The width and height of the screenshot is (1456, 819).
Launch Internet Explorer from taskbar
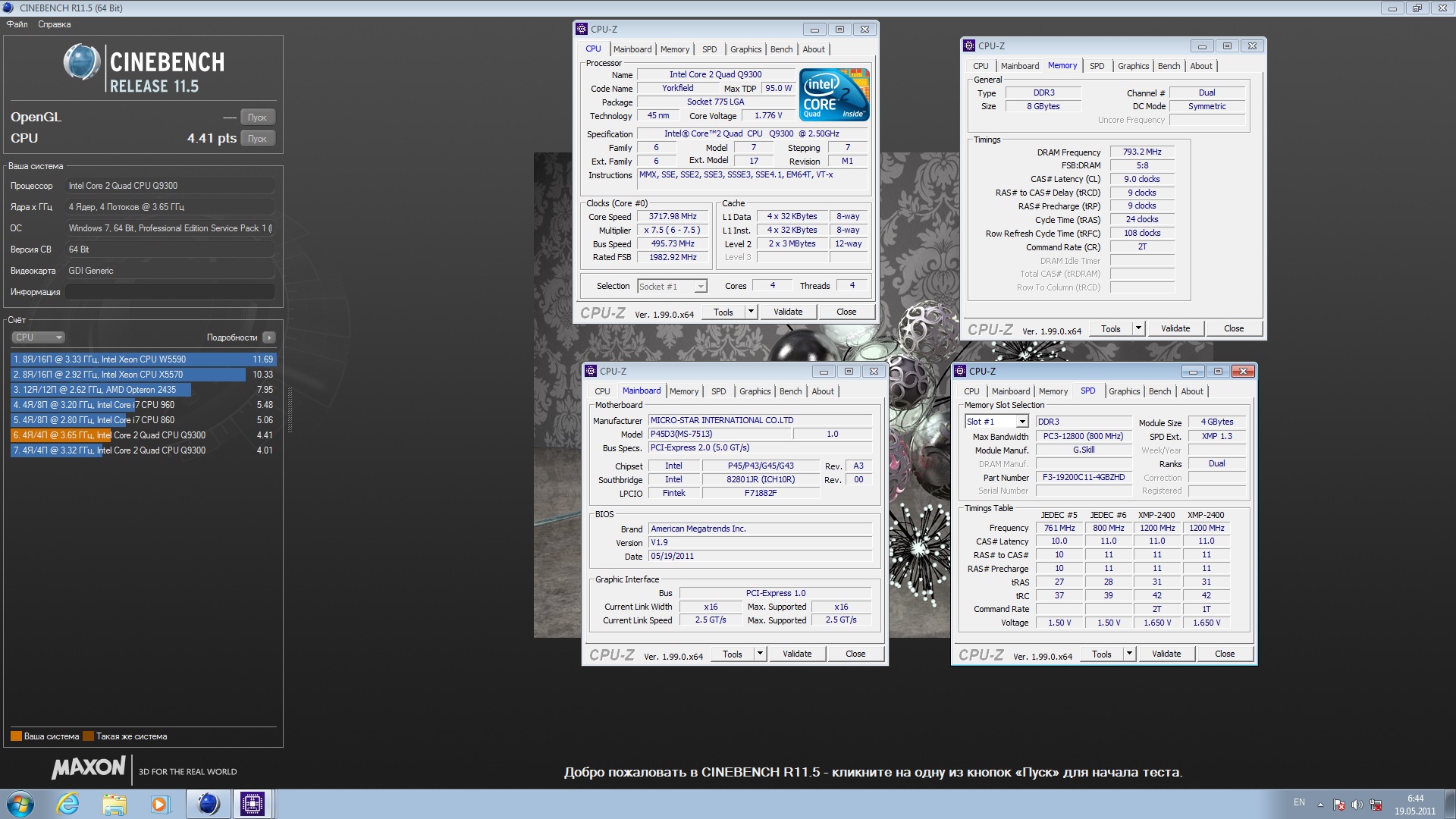[68, 804]
